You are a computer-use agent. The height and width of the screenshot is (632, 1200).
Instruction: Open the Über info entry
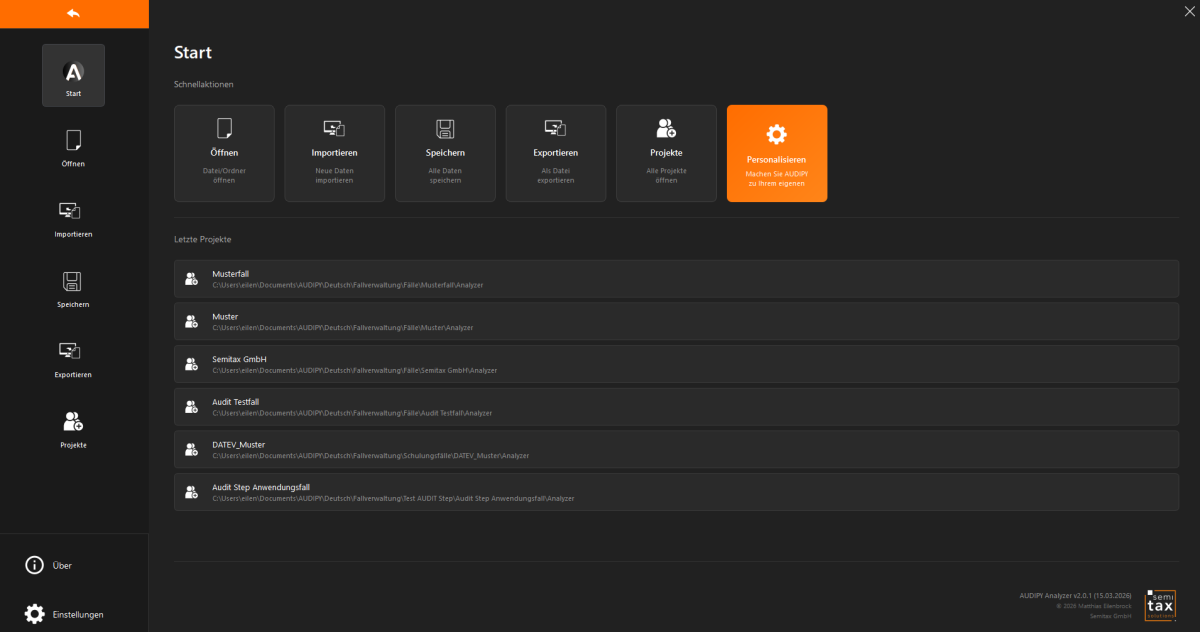pos(50,565)
